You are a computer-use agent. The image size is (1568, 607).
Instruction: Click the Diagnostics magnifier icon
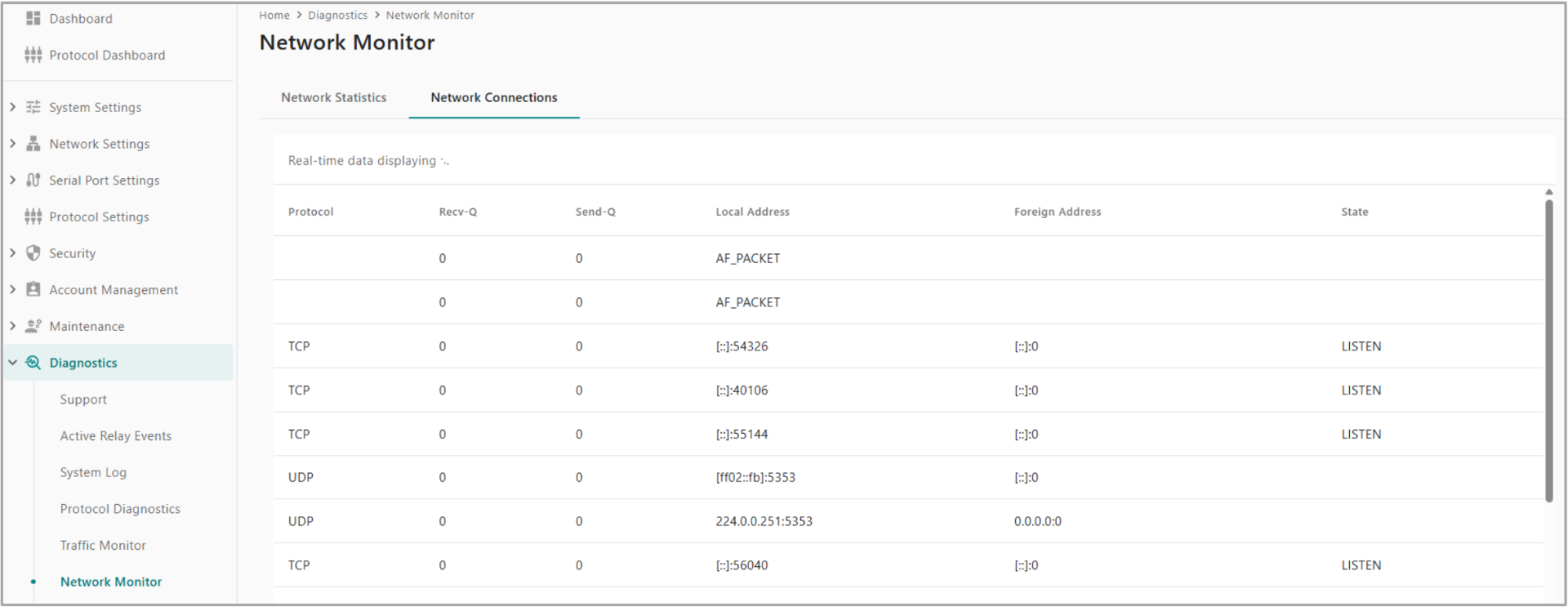pyautogui.click(x=33, y=363)
